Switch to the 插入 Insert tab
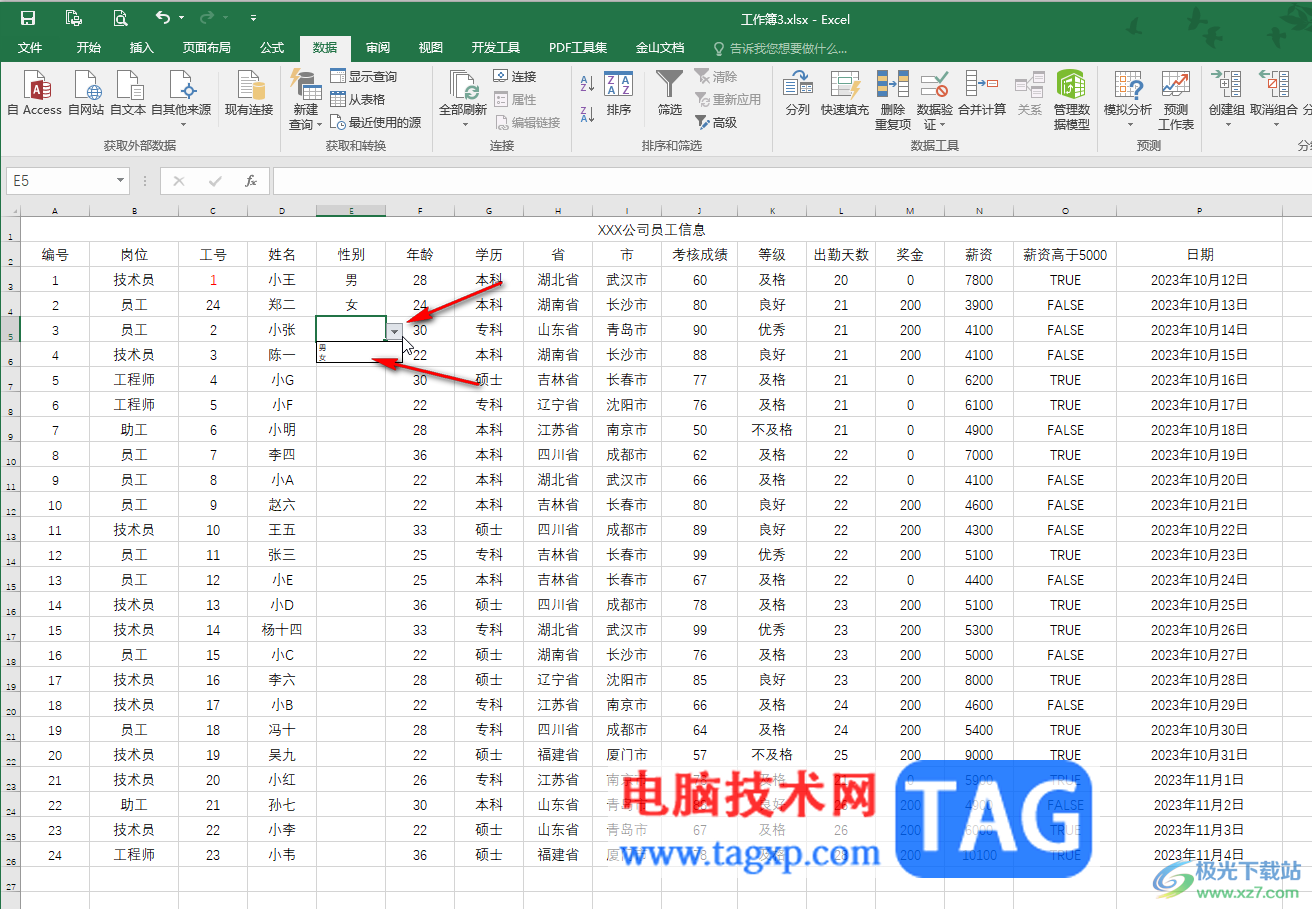This screenshot has width=1312, height=909. (142, 47)
